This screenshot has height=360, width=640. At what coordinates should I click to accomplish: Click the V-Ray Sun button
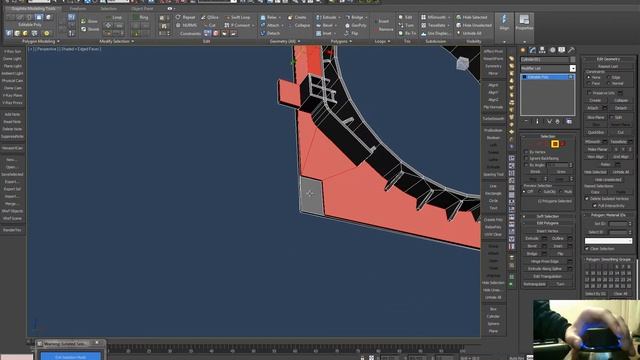[x=12, y=51]
